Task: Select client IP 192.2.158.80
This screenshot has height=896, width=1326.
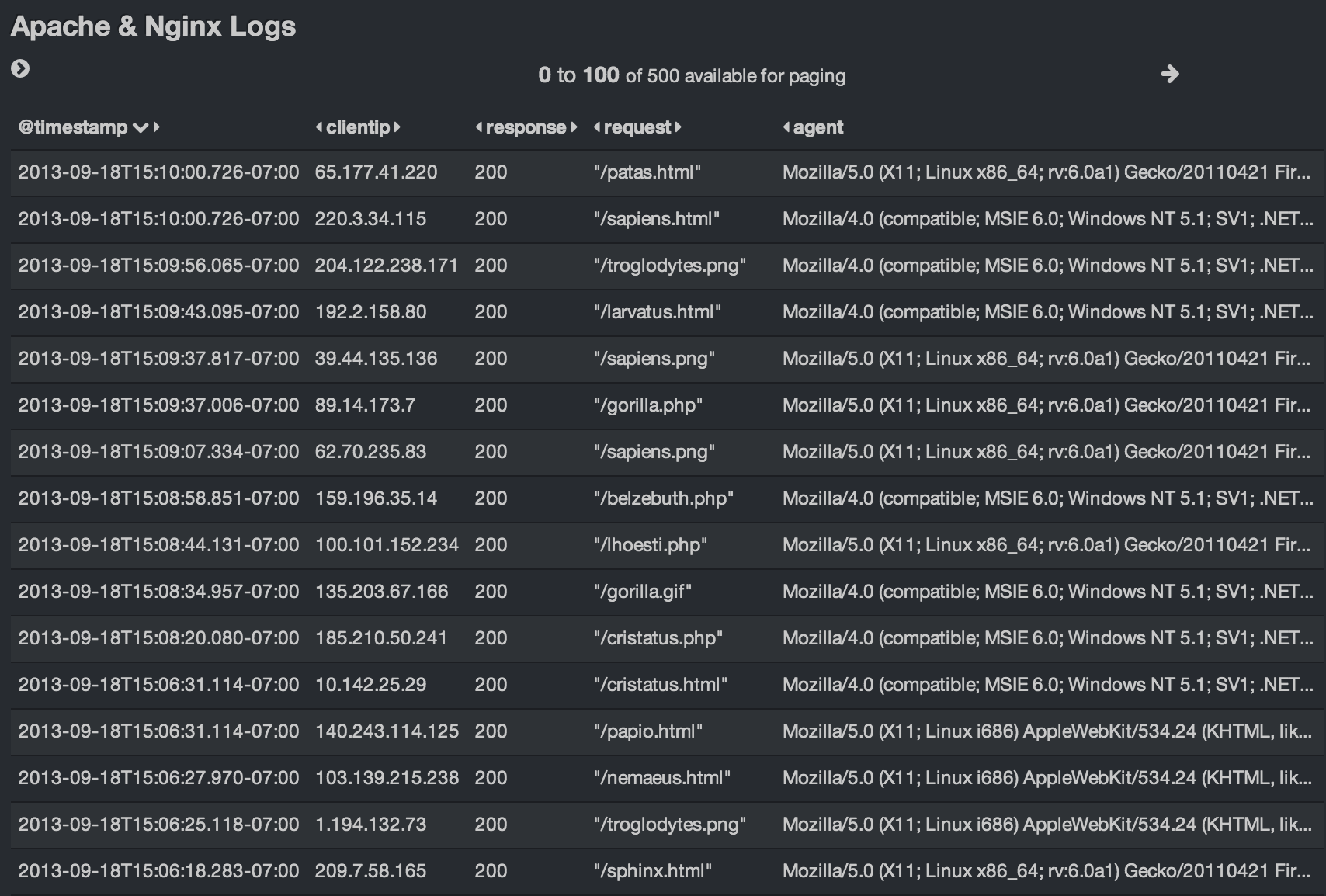Action: (370, 312)
